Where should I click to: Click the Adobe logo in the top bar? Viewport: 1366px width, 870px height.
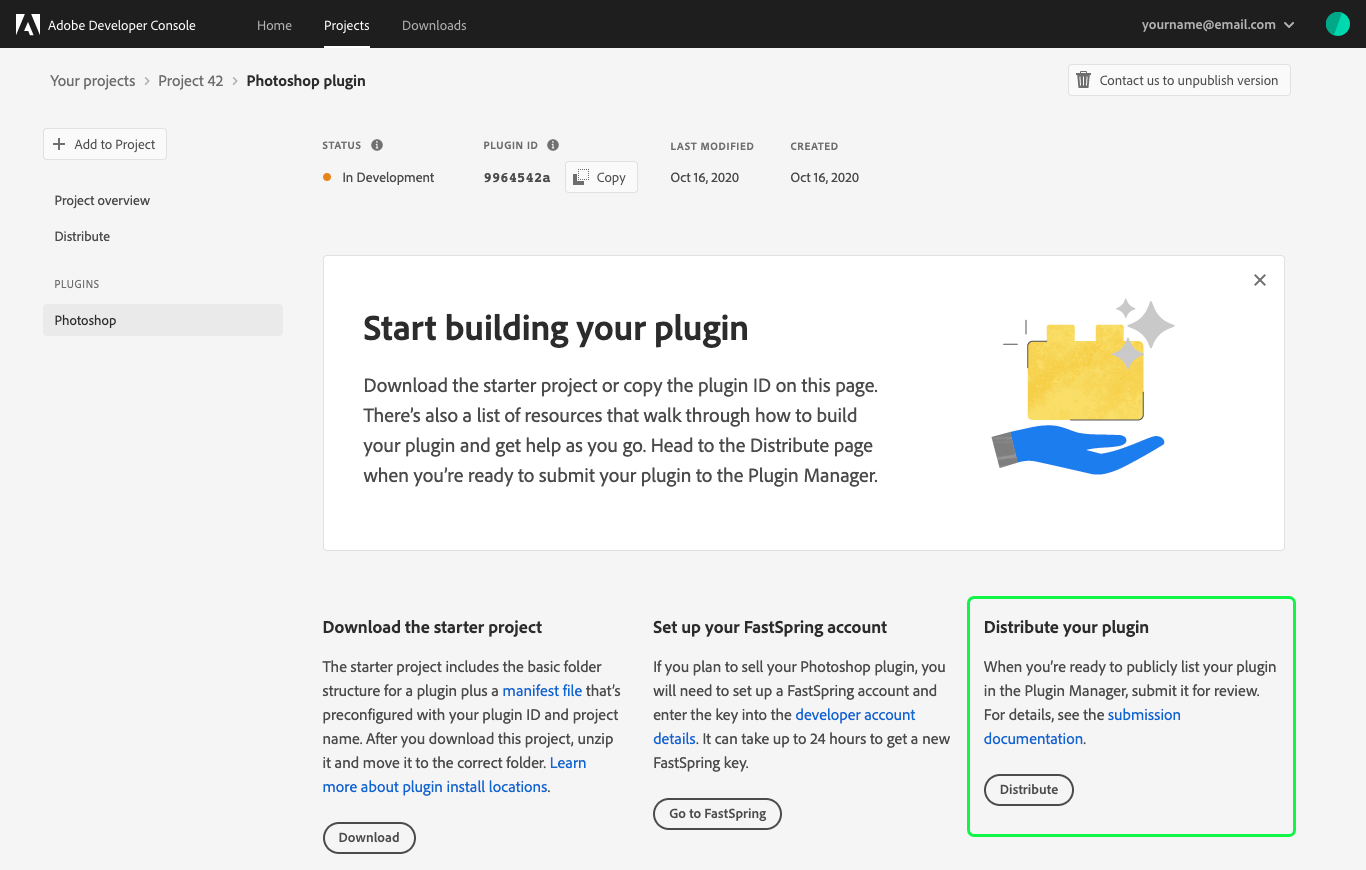coord(26,24)
